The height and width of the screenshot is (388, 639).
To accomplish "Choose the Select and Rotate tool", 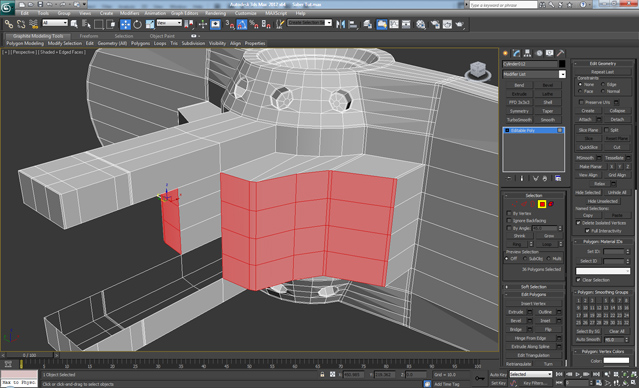I will click(137, 24).
